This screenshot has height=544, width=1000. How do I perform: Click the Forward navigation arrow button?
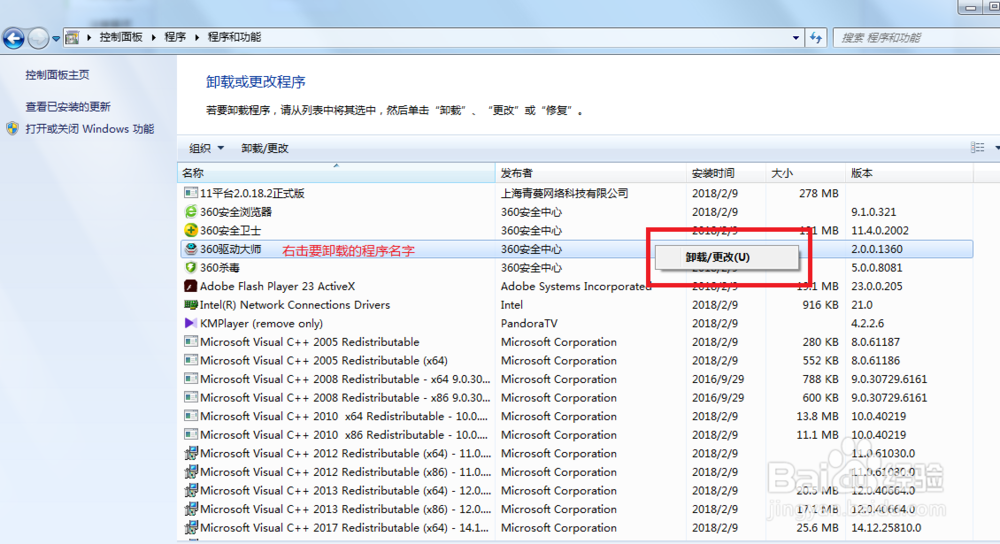(x=38, y=38)
